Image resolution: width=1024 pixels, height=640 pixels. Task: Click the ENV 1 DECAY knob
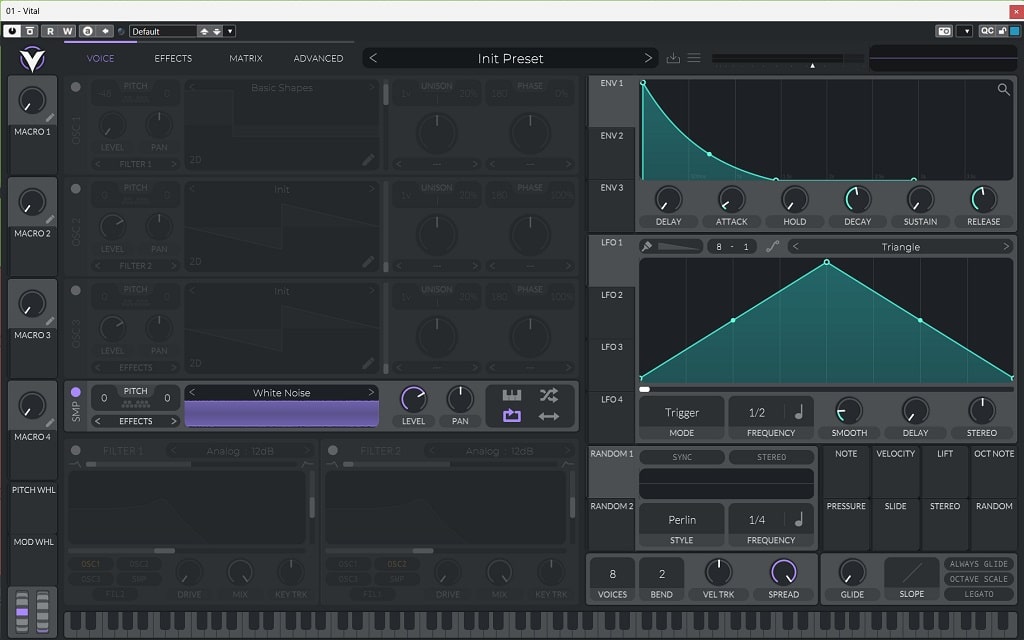click(857, 199)
